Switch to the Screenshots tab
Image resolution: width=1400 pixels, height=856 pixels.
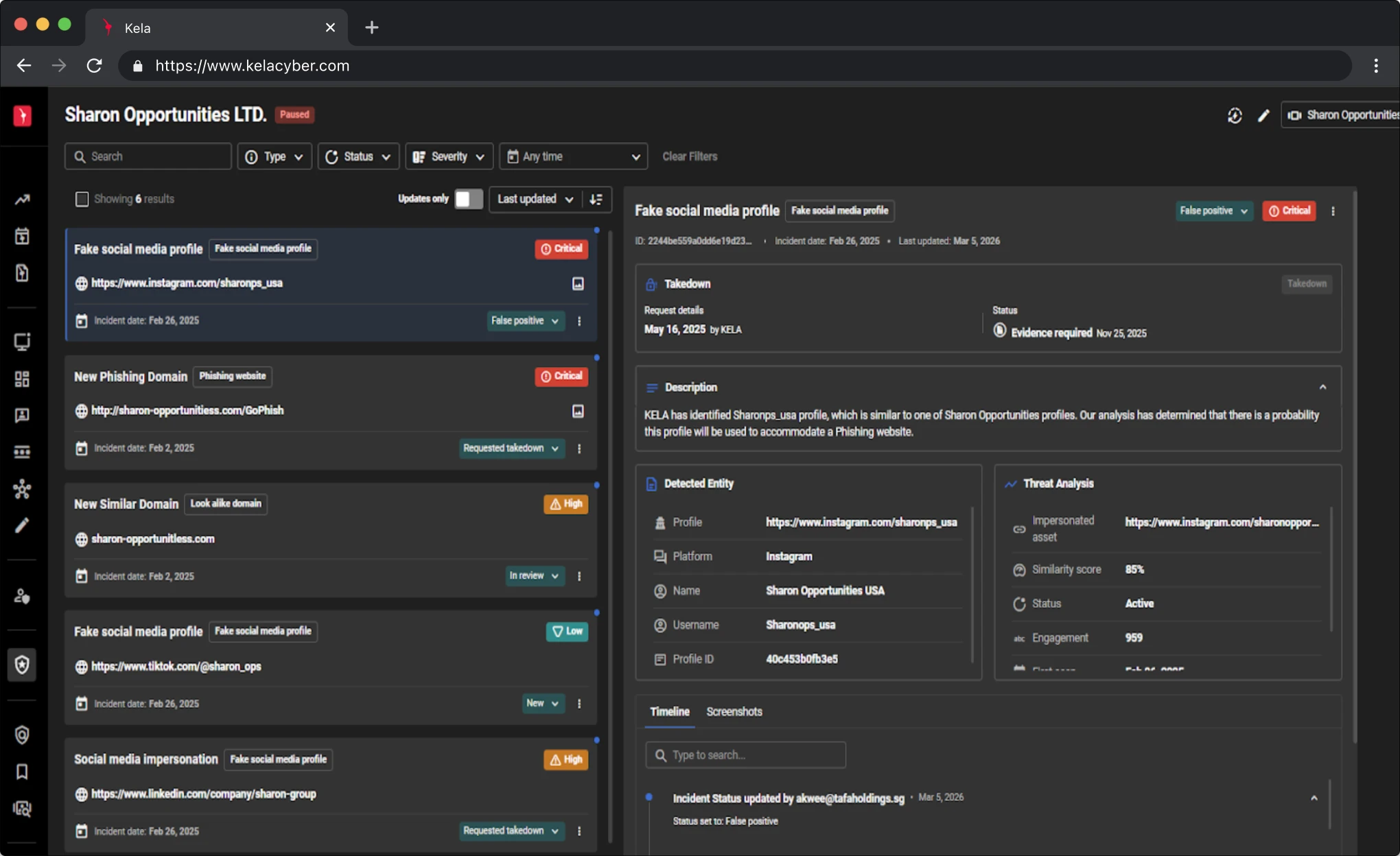(x=734, y=711)
